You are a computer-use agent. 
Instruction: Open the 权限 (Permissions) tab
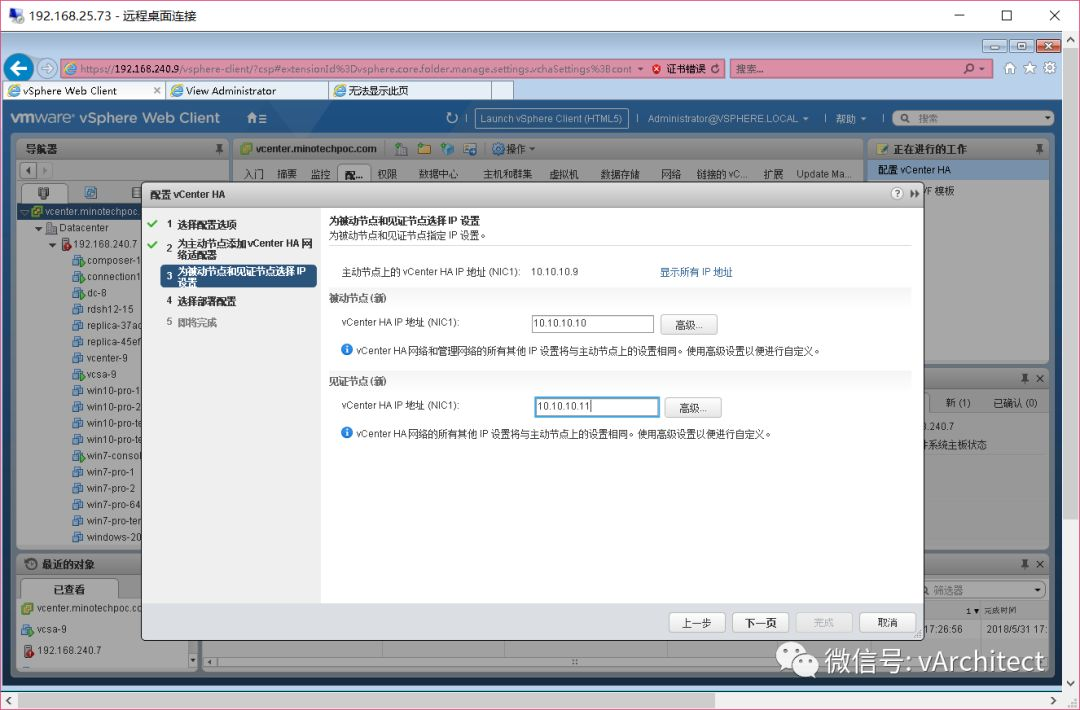pyautogui.click(x=387, y=174)
